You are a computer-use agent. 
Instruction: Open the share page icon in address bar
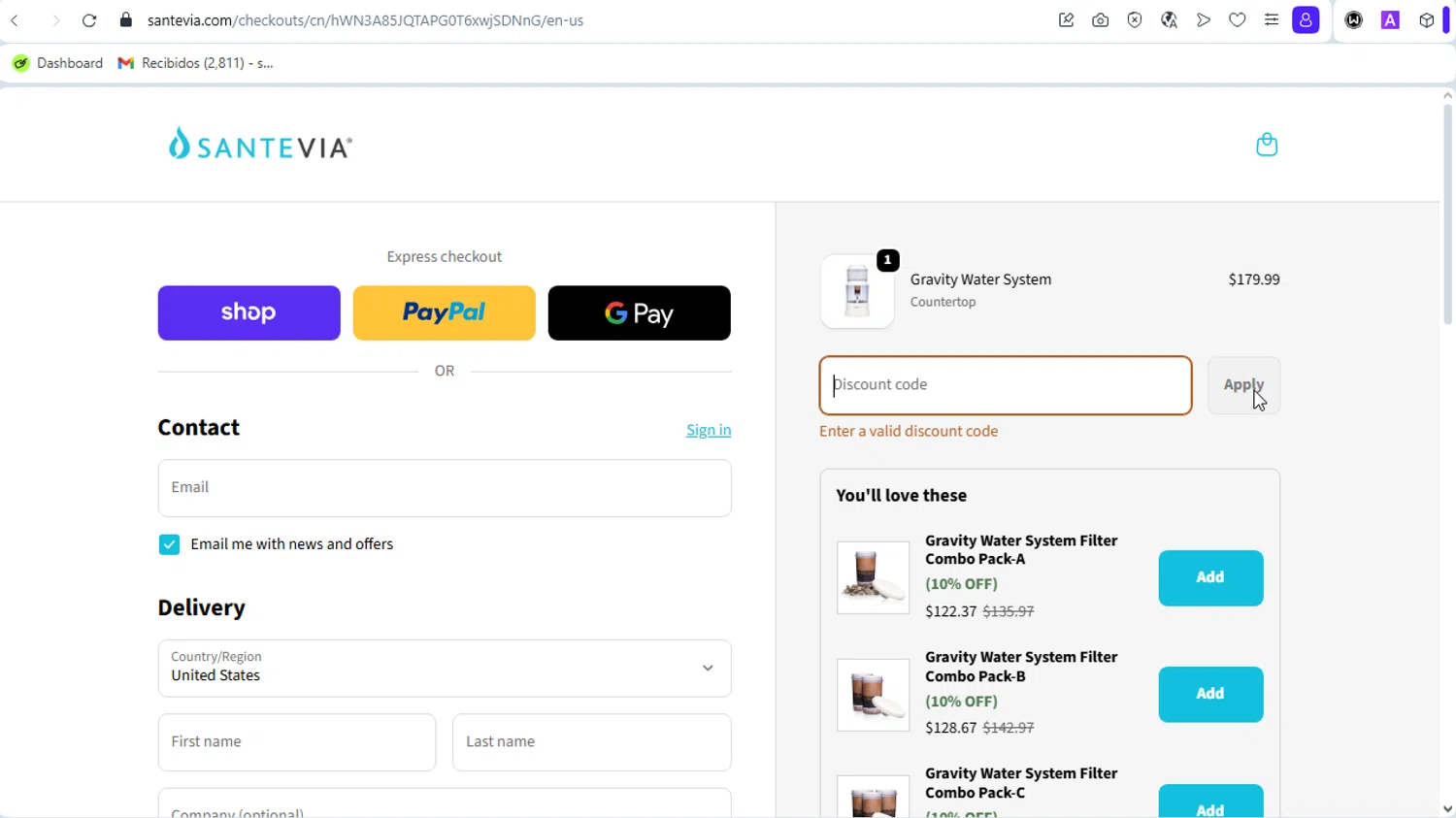click(1066, 20)
